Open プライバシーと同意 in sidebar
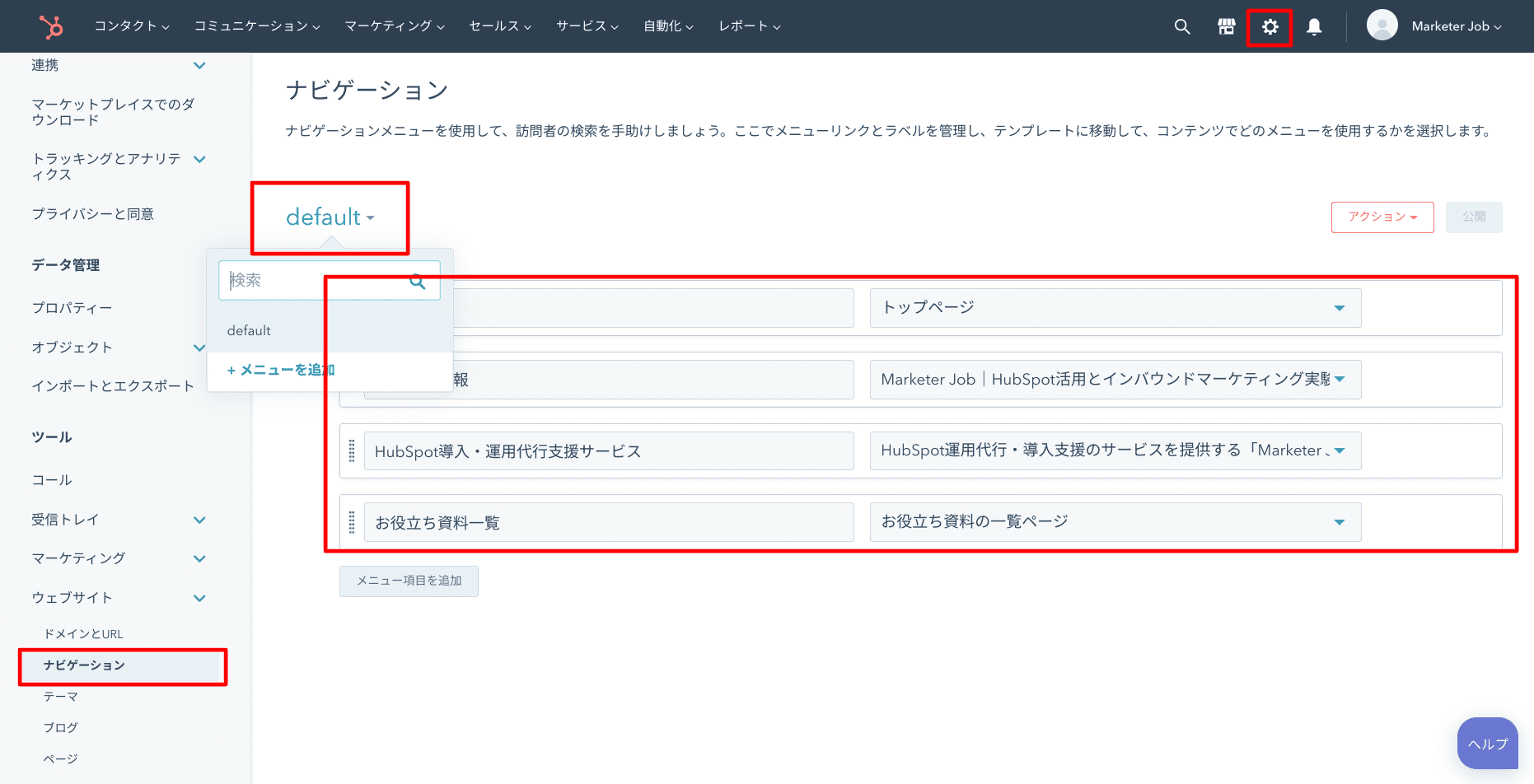1534x784 pixels. click(92, 214)
